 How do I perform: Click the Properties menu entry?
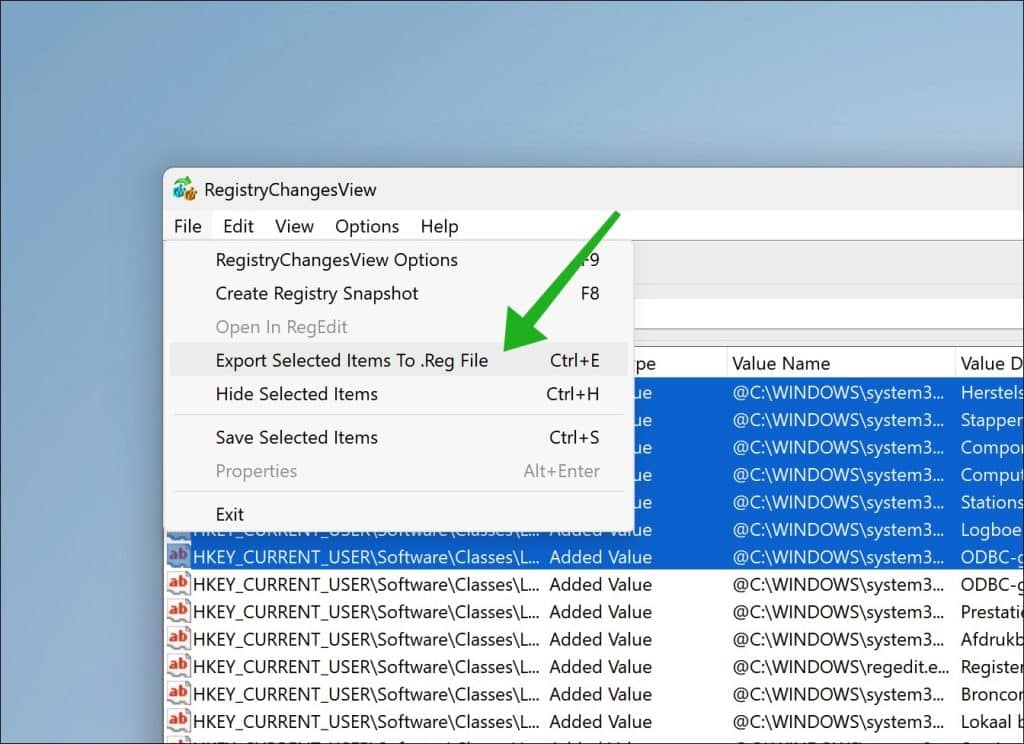(398, 471)
